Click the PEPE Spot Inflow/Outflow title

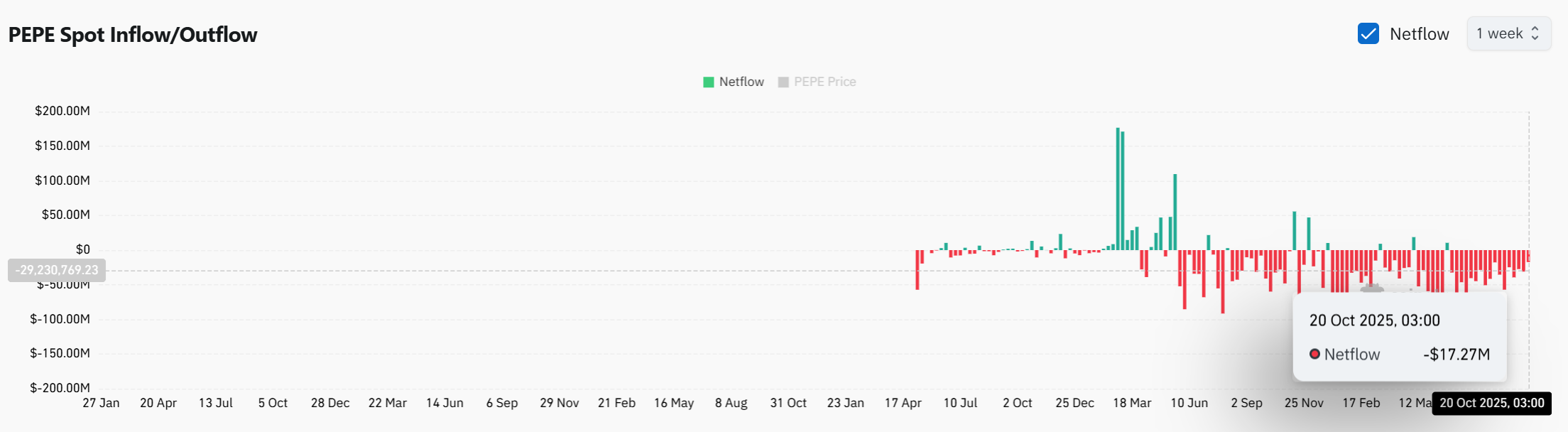[133, 35]
